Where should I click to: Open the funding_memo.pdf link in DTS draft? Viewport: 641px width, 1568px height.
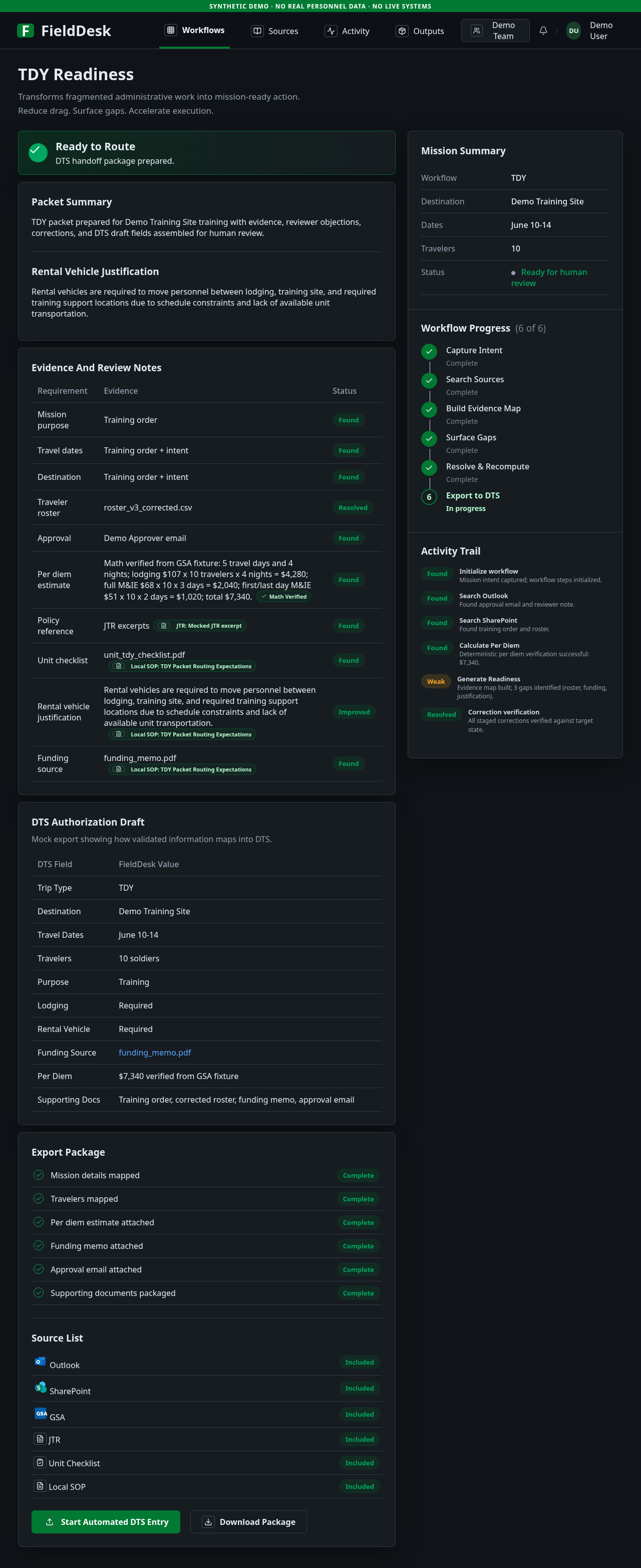(155, 1053)
